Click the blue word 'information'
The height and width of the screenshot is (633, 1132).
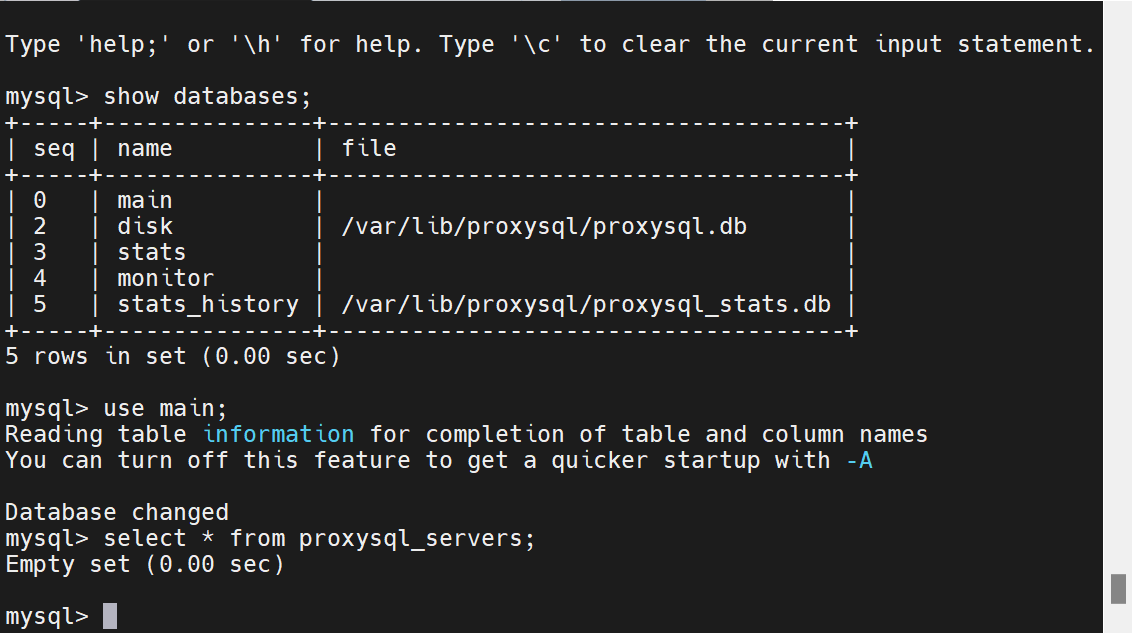pos(279,435)
